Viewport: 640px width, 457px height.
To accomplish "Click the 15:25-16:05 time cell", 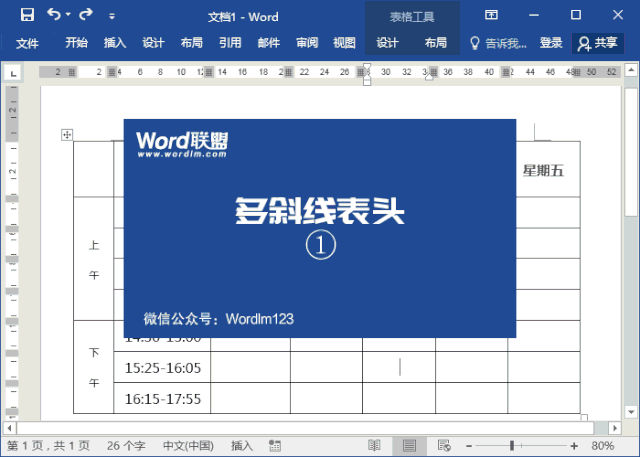I will click(x=162, y=367).
